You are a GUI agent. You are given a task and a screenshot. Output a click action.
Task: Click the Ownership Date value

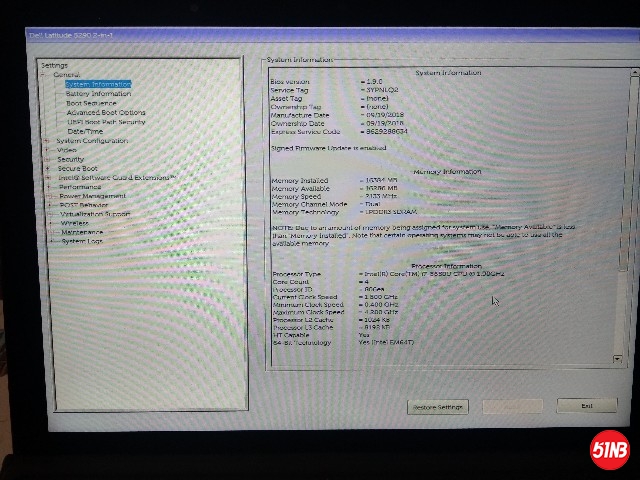385,123
